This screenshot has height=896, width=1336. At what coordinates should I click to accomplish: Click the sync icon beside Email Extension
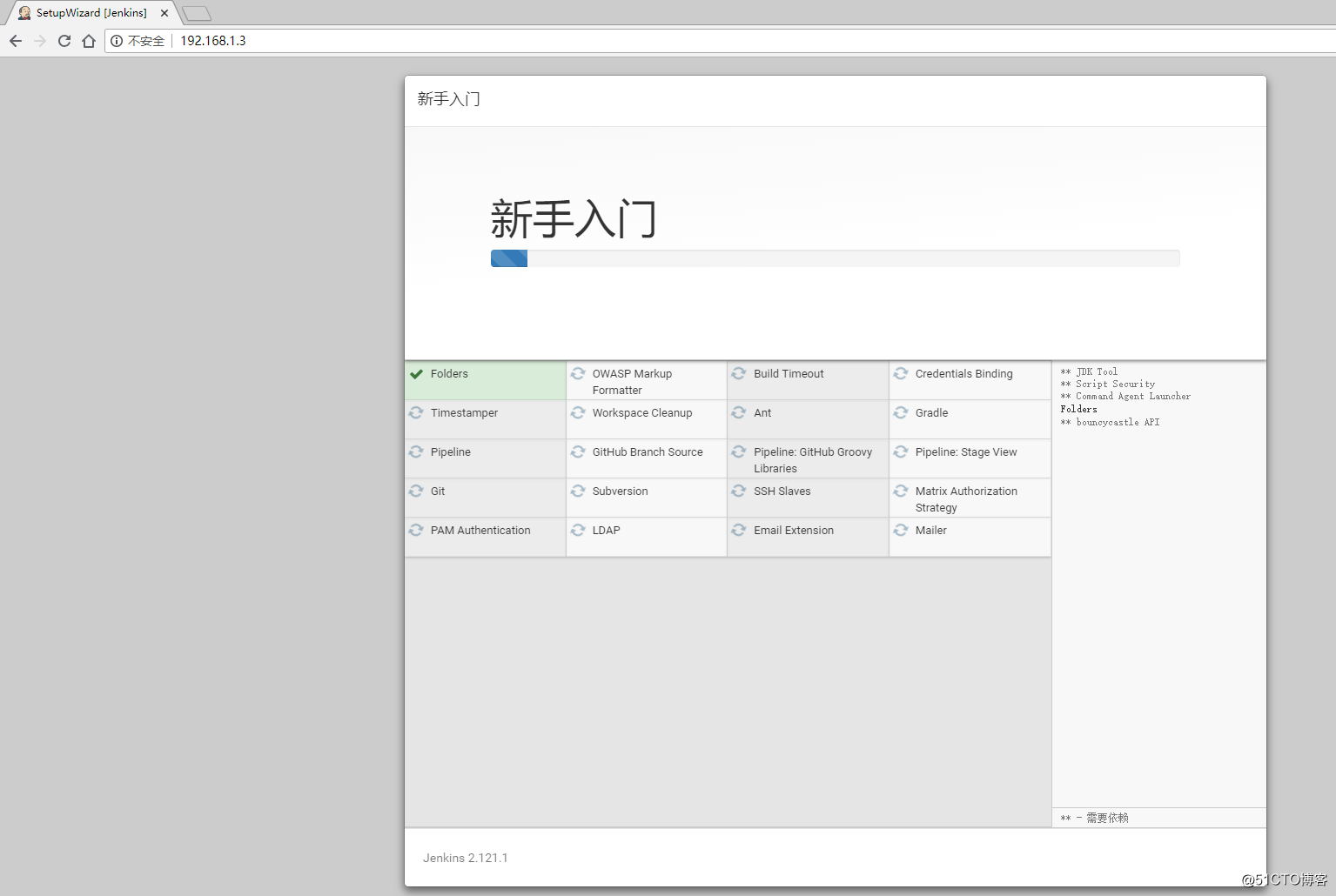coord(739,531)
